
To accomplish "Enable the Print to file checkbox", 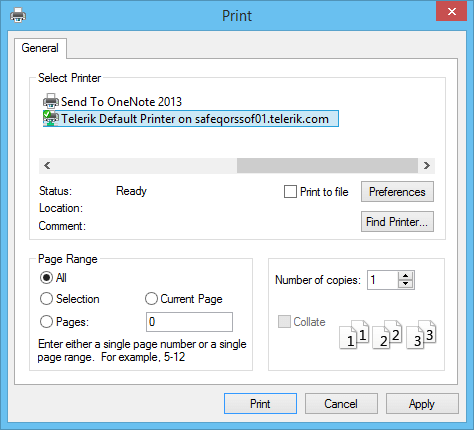I will [290, 192].
